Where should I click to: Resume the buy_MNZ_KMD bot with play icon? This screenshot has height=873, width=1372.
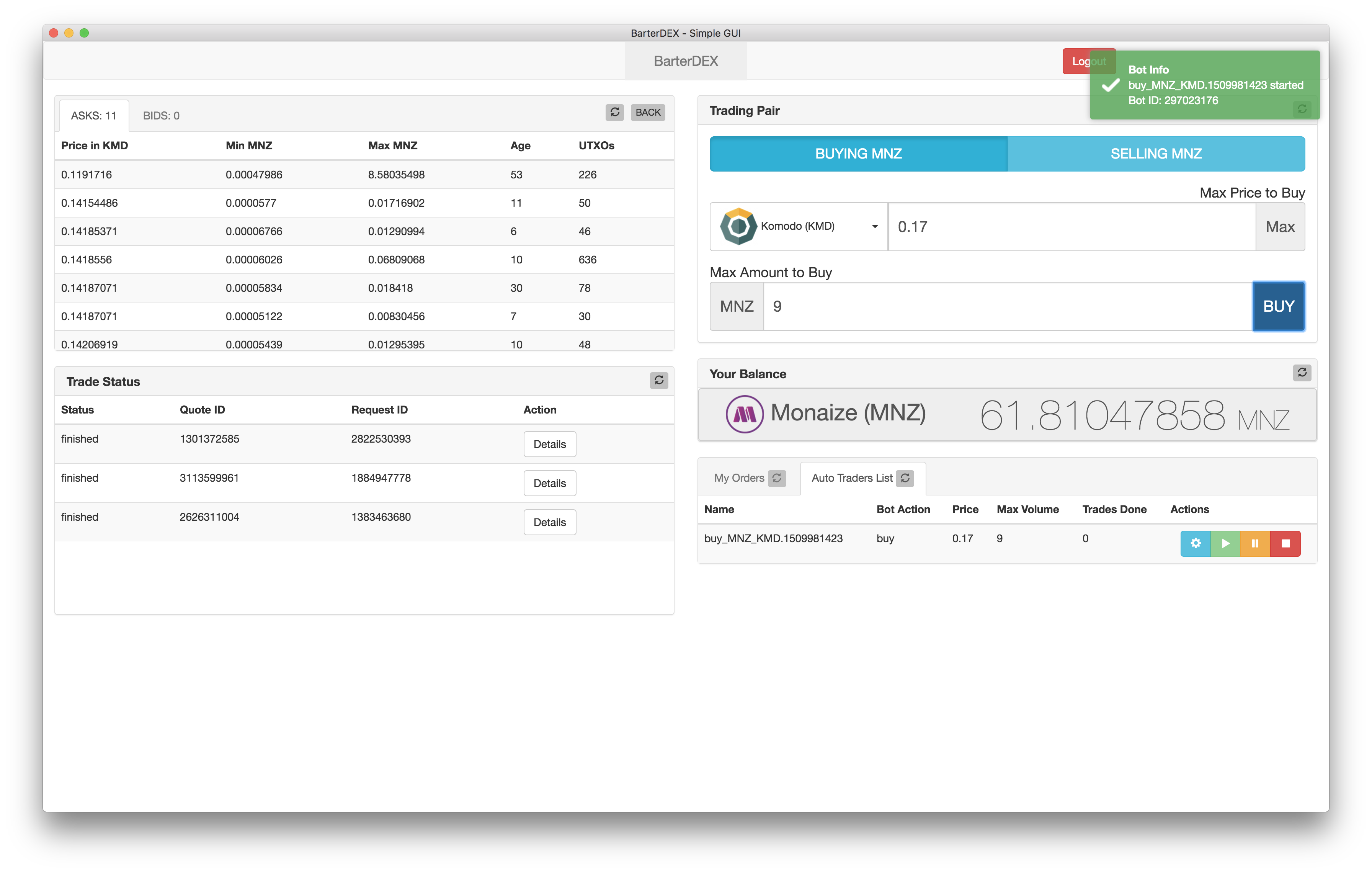tap(1225, 543)
